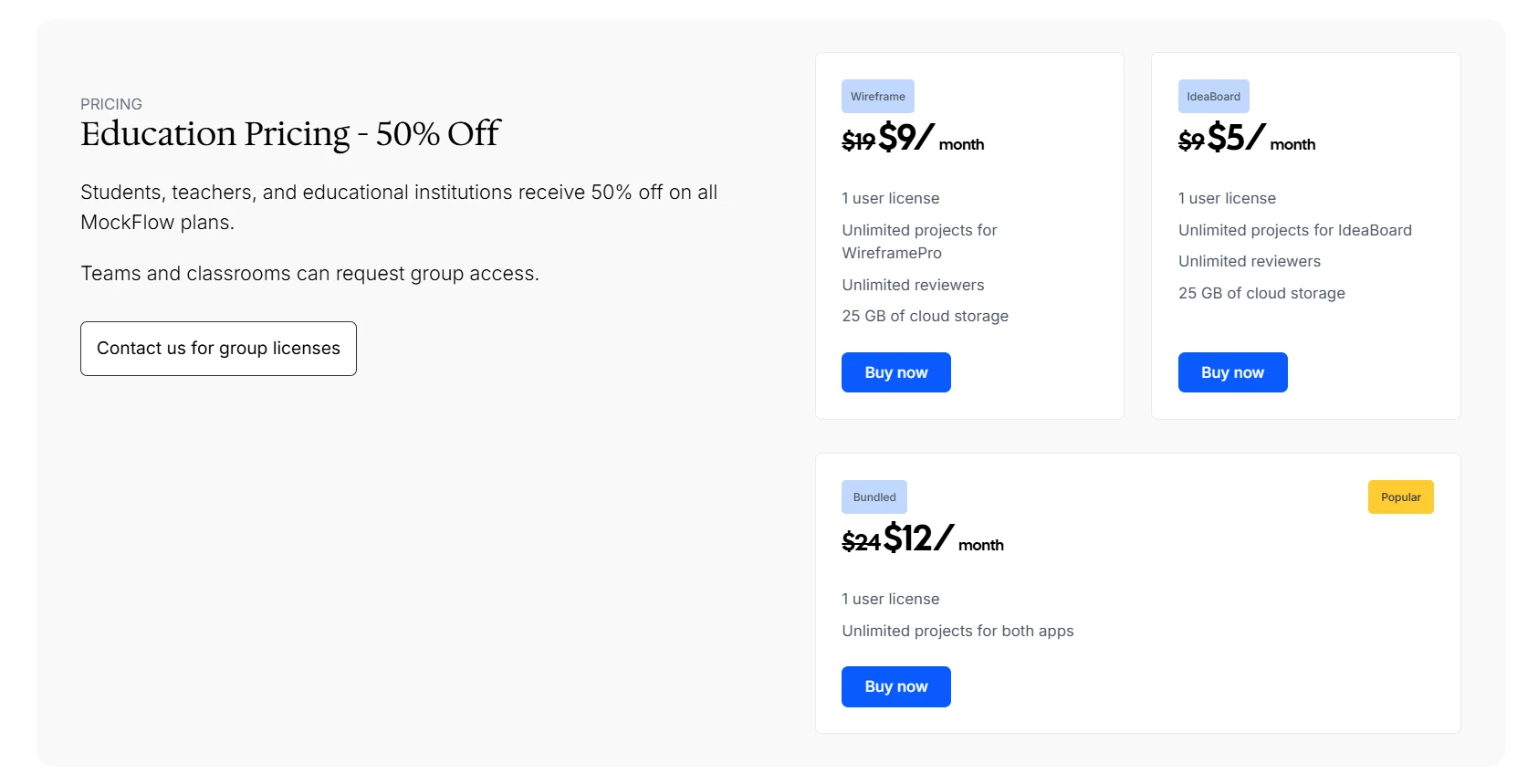Click Unlimited projects for WireframePro text

point(919,241)
